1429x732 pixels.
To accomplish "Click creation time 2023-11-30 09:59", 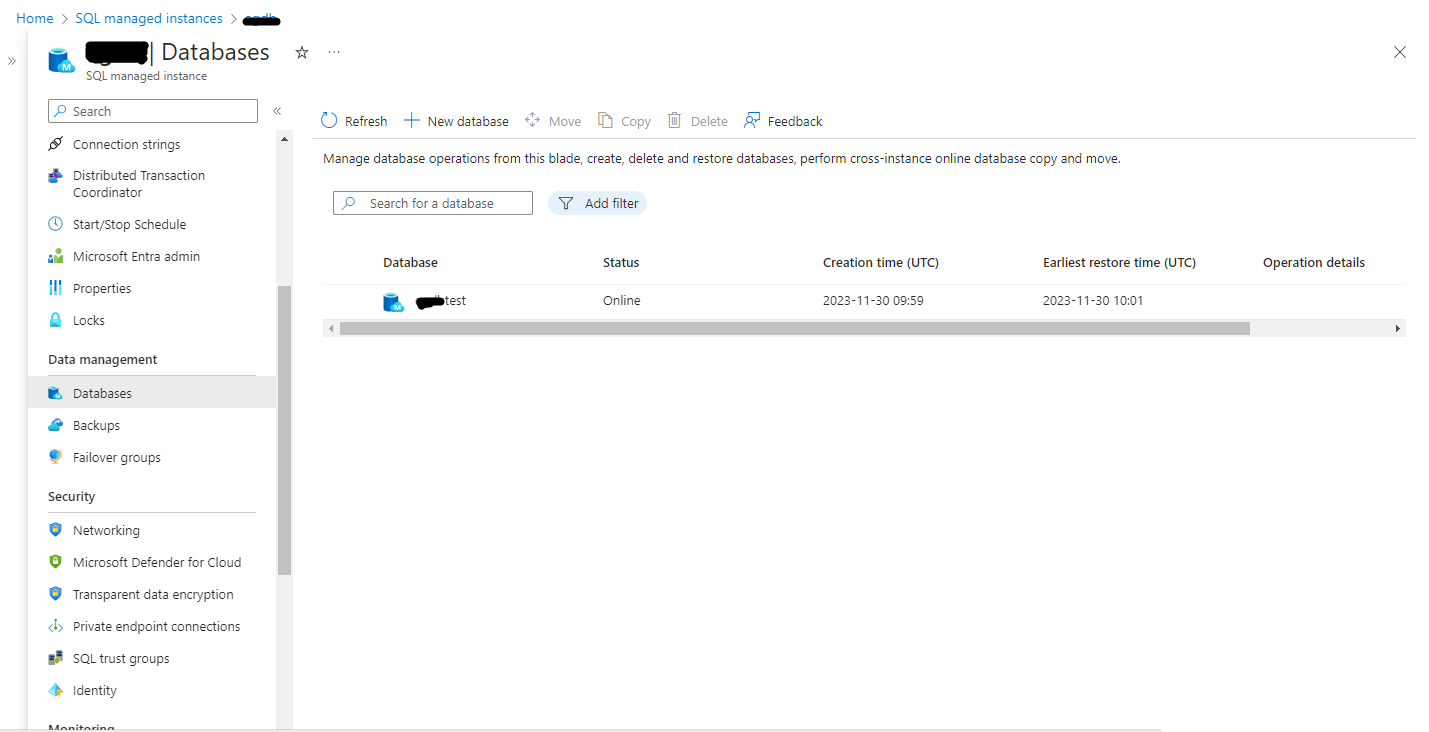I will (873, 300).
